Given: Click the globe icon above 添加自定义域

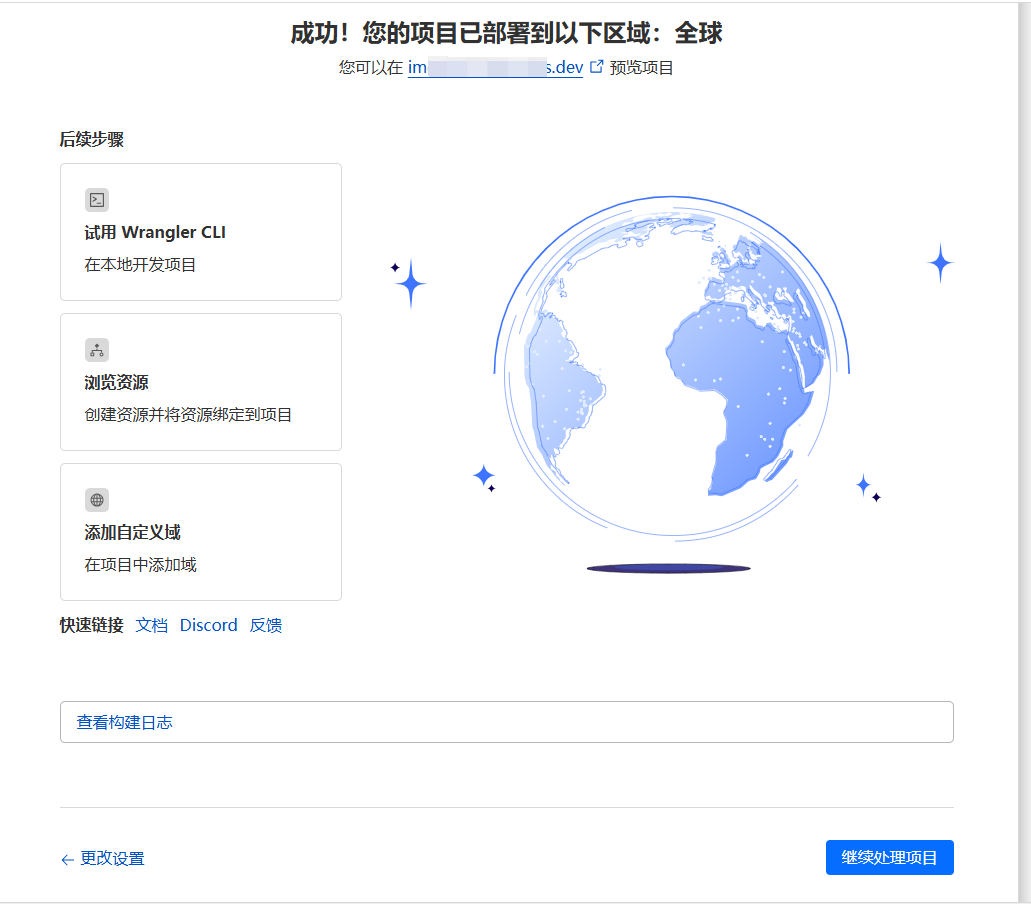Looking at the screenshot, I should click(x=96, y=500).
